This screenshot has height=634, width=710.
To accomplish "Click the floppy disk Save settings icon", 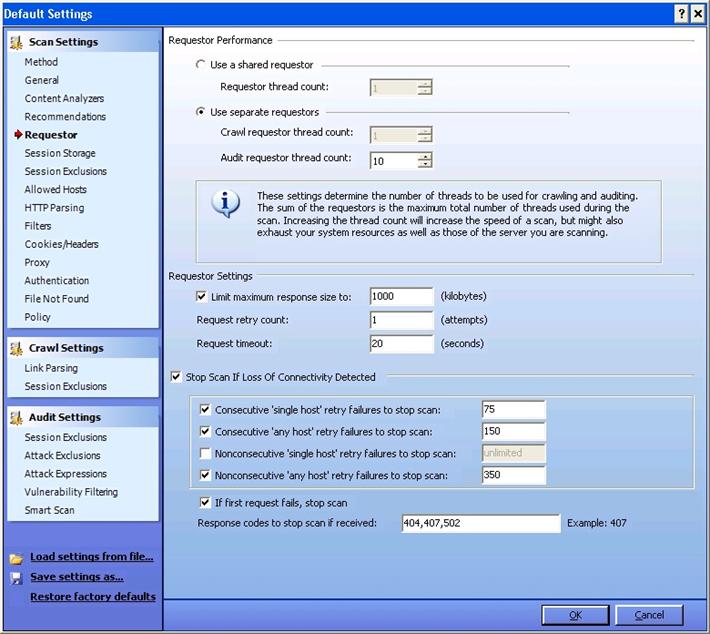I will 16,577.
